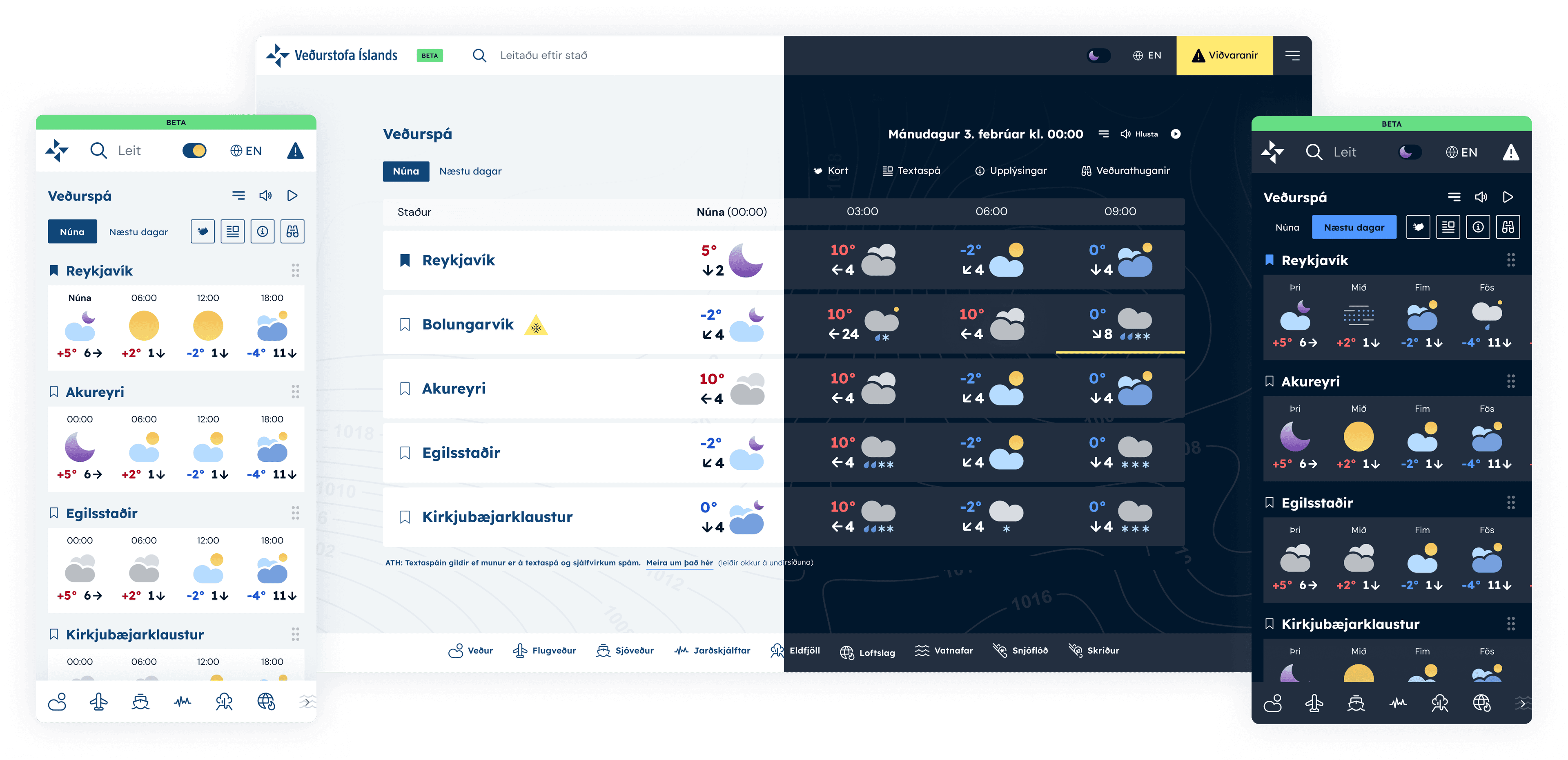Image resolution: width=1568 pixels, height=760 pixels.
Task: Open Jarðskjálftar in the bottom navigation
Action: pyautogui.click(x=712, y=650)
